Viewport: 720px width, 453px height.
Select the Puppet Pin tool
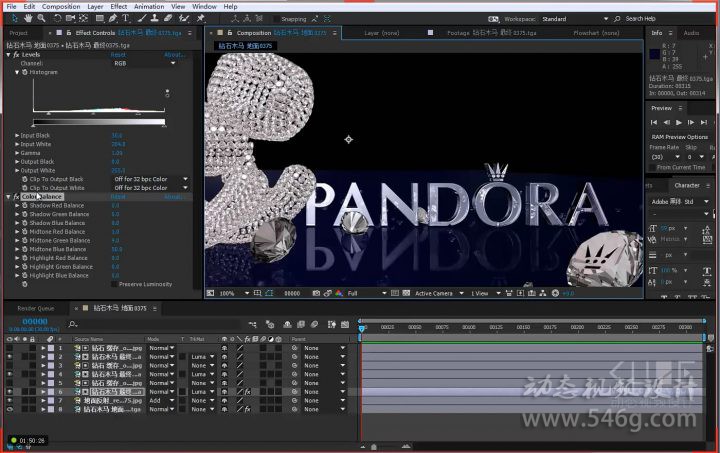(201, 18)
